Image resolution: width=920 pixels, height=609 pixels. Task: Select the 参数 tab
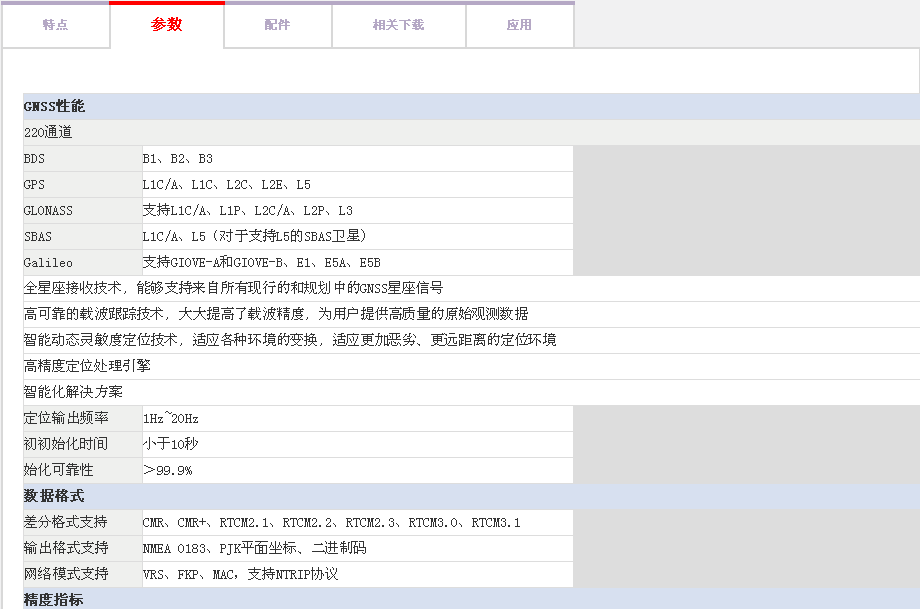[167, 25]
